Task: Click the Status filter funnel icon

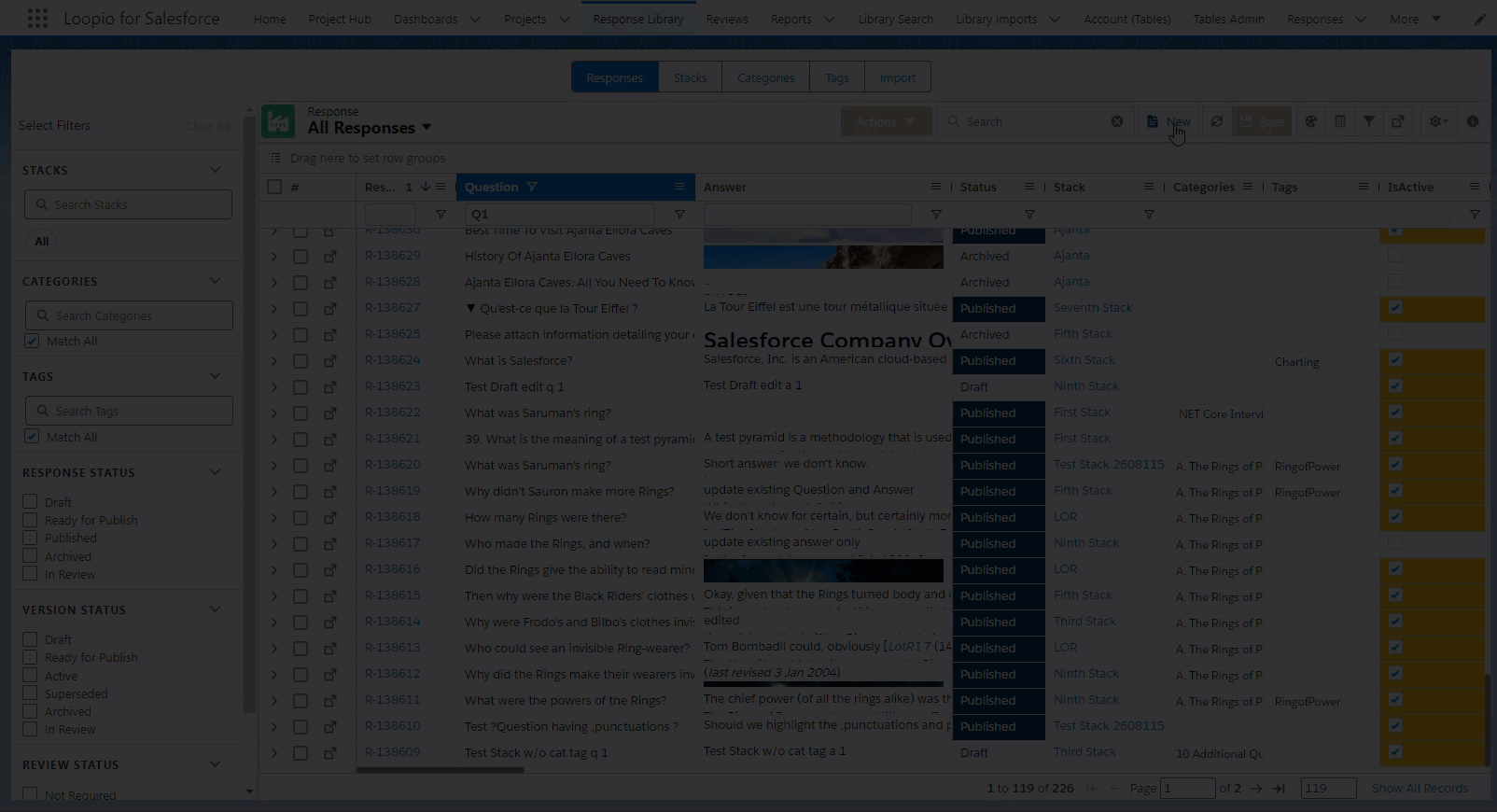Action: pos(1029,215)
